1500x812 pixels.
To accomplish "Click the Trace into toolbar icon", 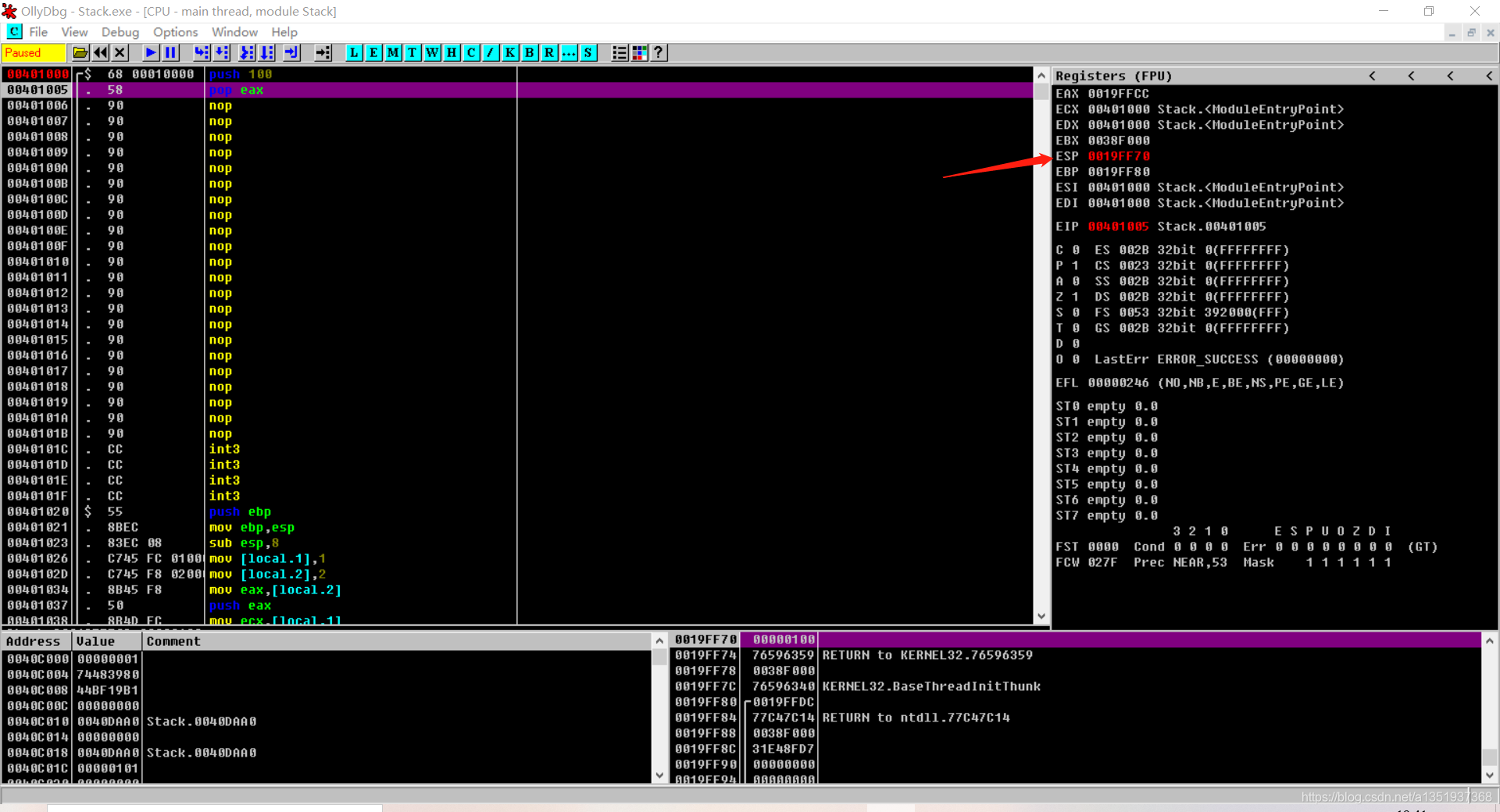I will (248, 52).
